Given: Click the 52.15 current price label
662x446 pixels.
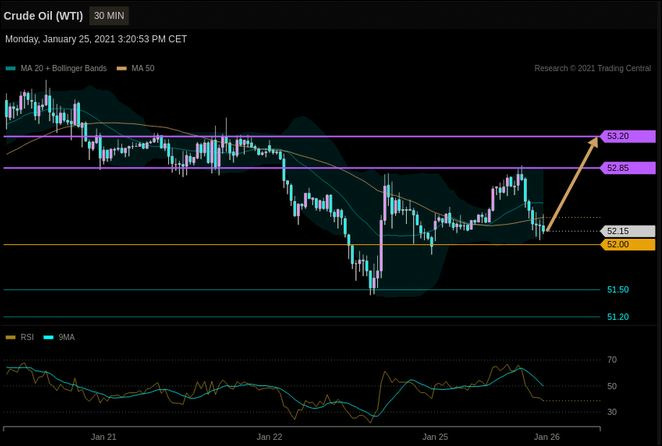Looking at the screenshot, I should click(x=628, y=231).
